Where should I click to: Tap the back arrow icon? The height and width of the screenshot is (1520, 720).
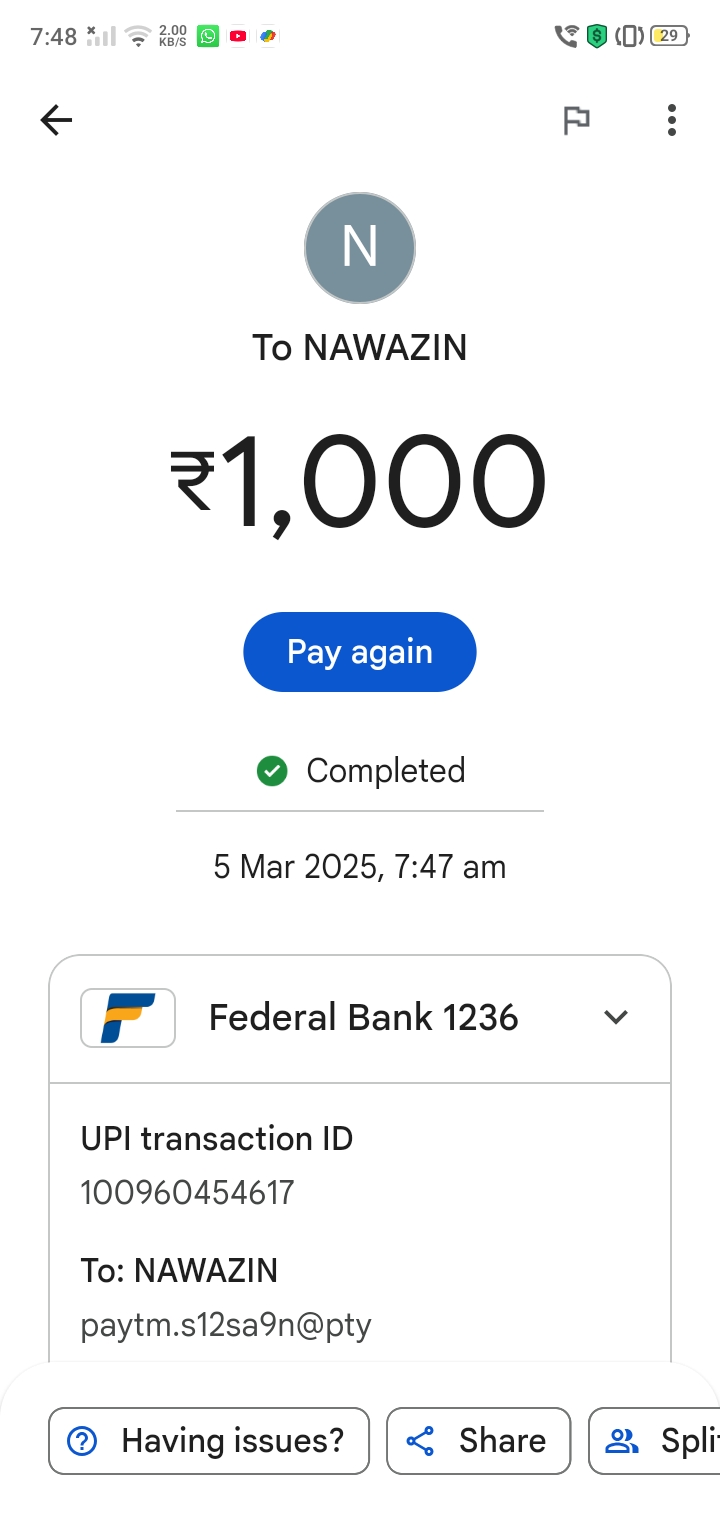(x=56, y=121)
